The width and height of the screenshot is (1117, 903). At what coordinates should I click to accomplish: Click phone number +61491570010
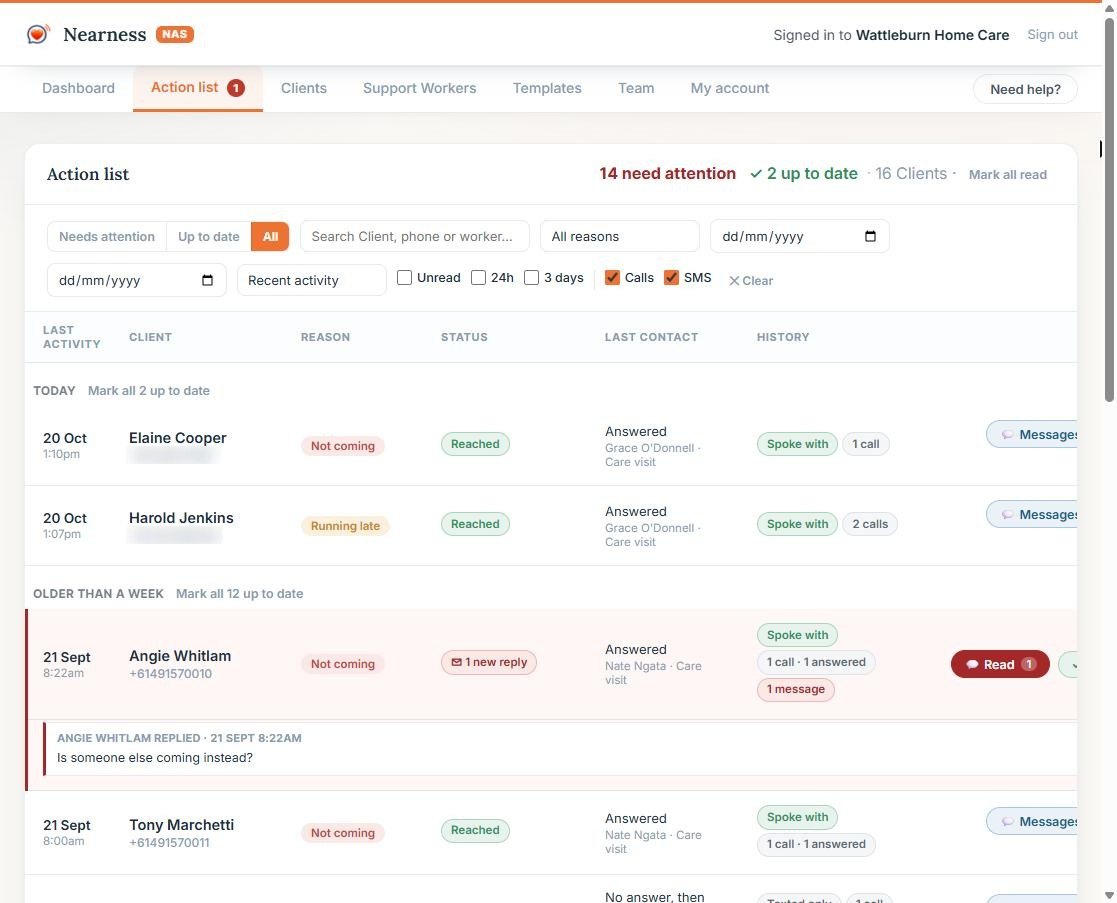(170, 674)
